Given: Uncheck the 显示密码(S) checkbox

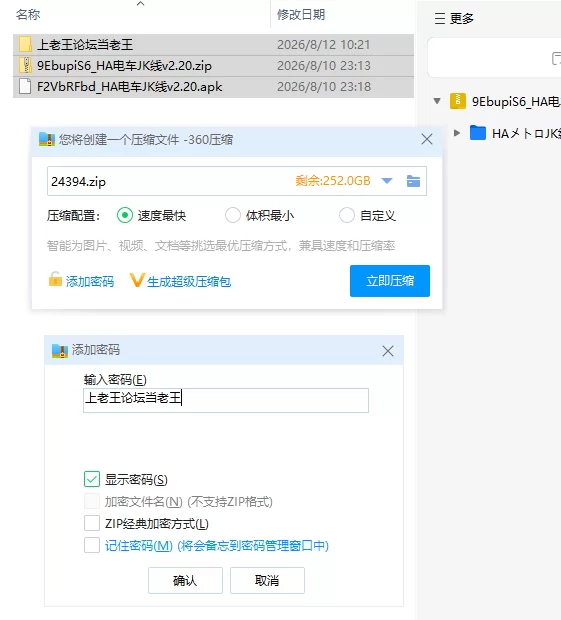Looking at the screenshot, I should 92,479.
